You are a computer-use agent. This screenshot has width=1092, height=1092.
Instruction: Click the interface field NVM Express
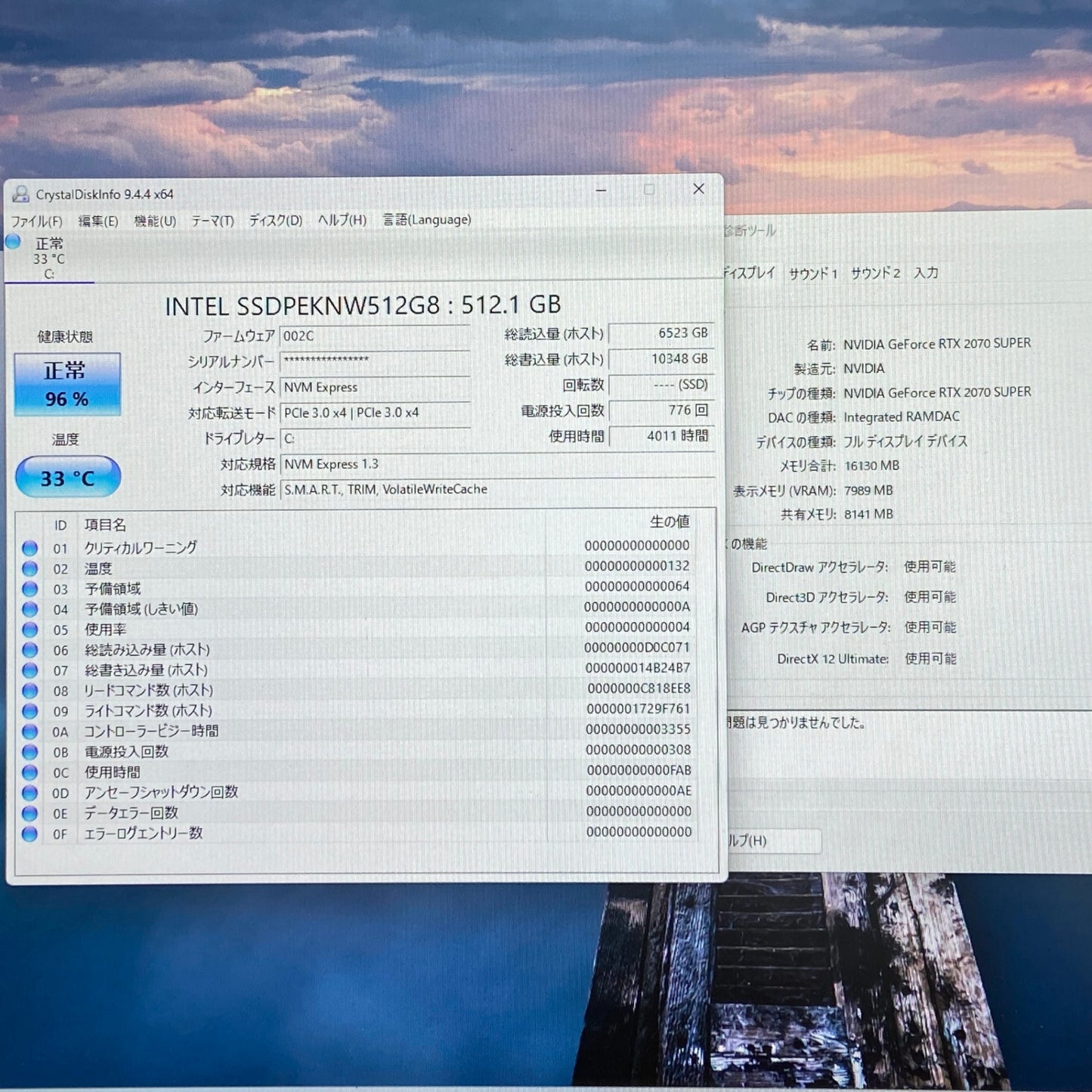(375, 387)
